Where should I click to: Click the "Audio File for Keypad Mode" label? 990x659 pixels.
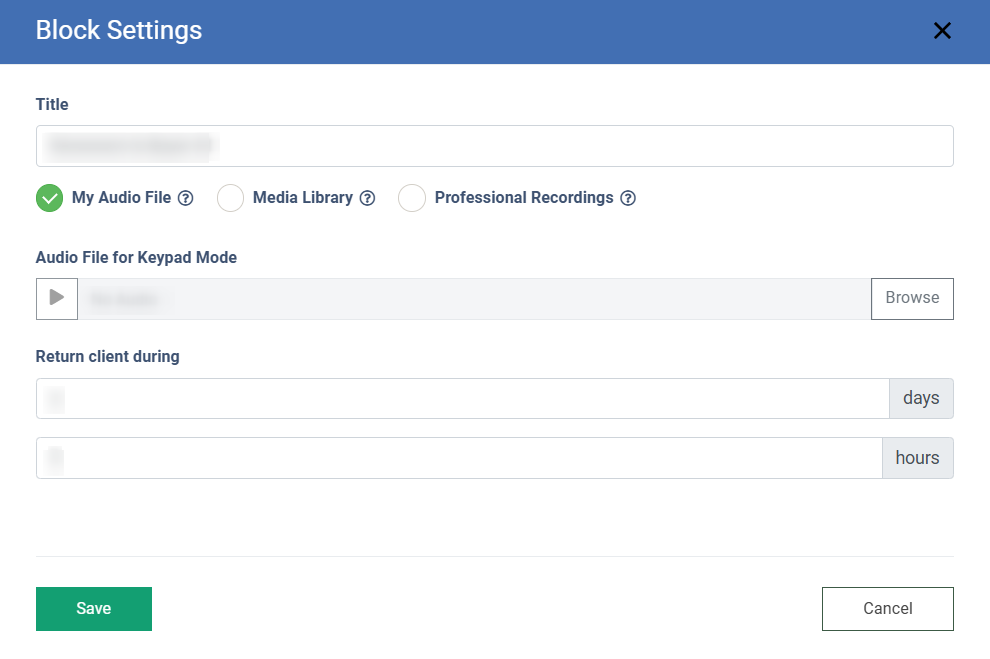pos(136,257)
